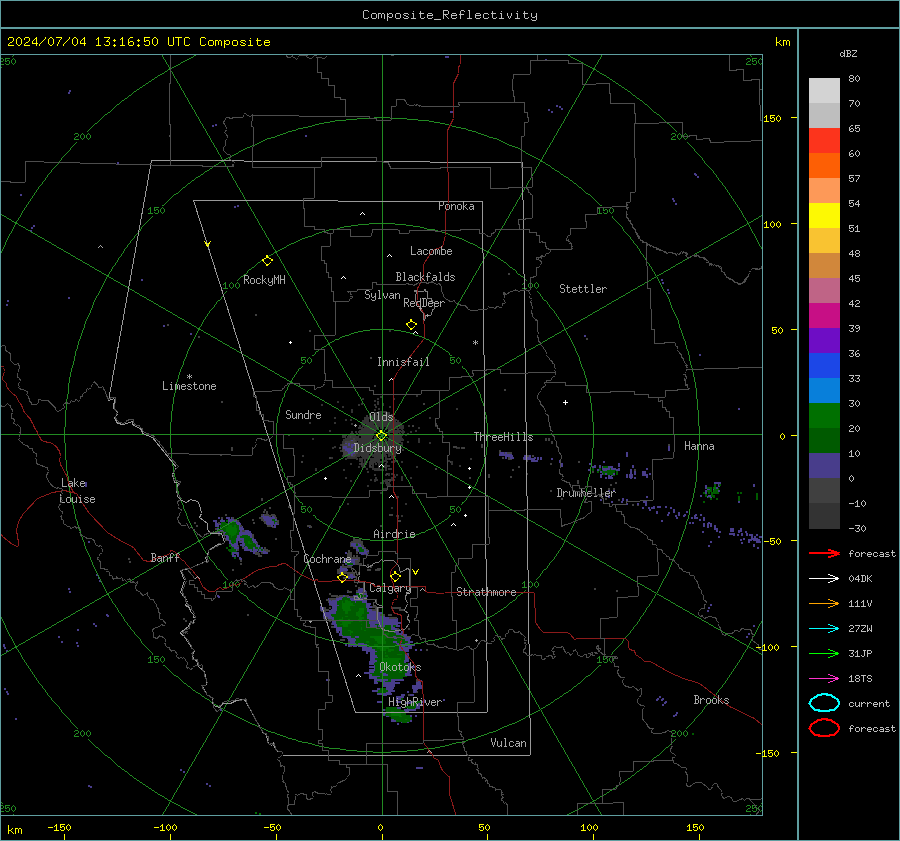900x841 pixels.
Task: Click the Drumheller label
Action: (x=586, y=493)
